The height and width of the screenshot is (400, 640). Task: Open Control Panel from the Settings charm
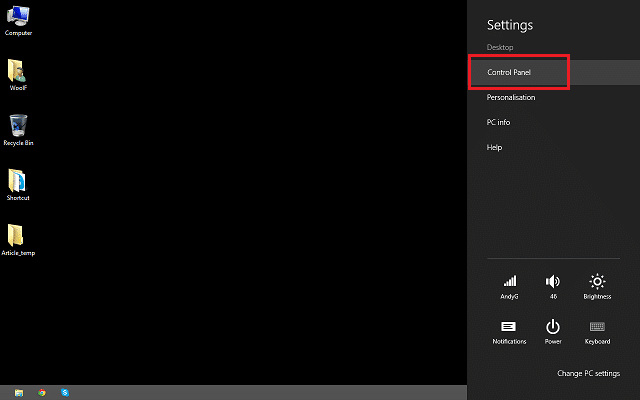(553, 72)
